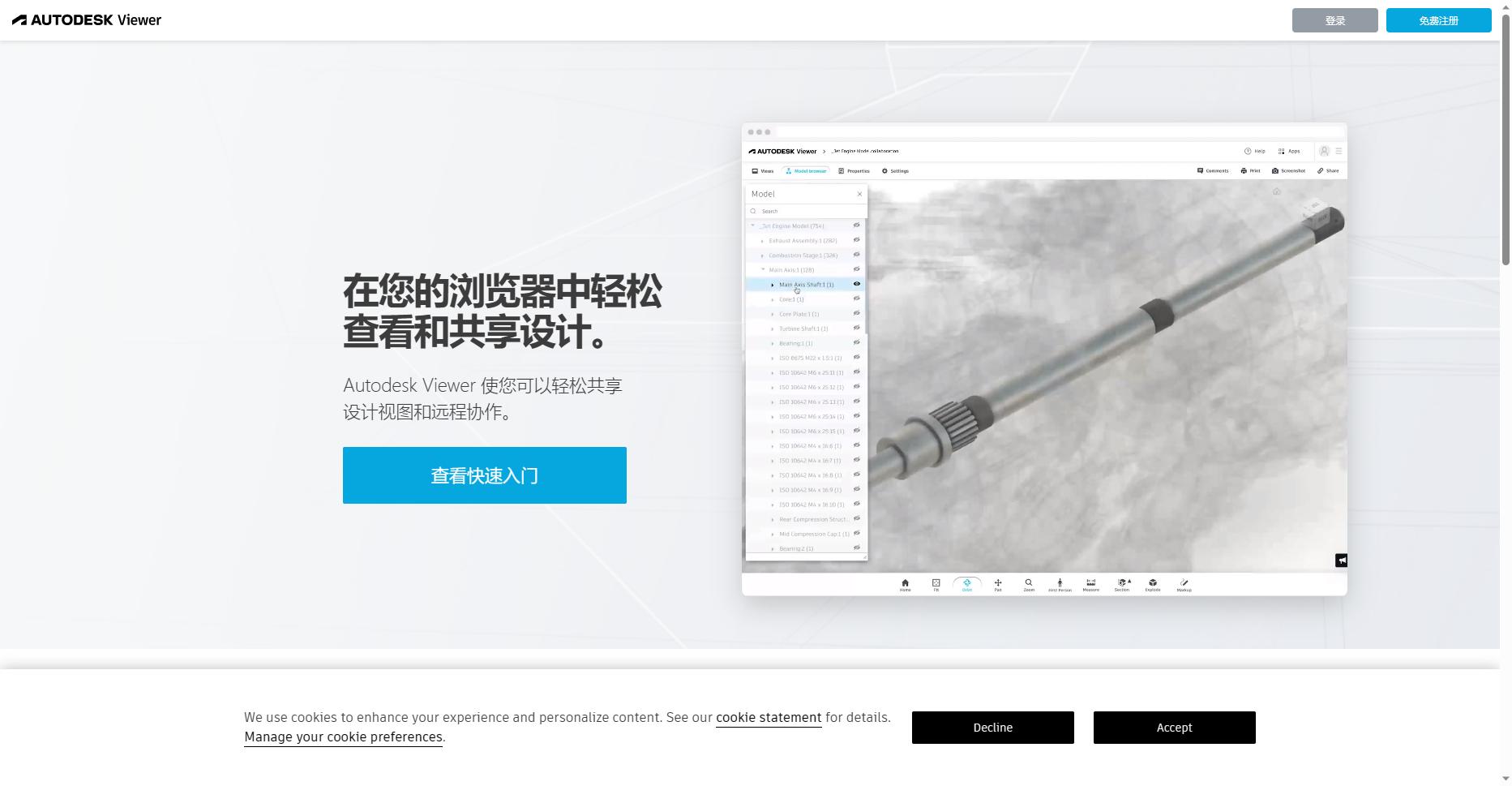
Task: Expand the Bearing:1 node
Action: [x=772, y=343]
